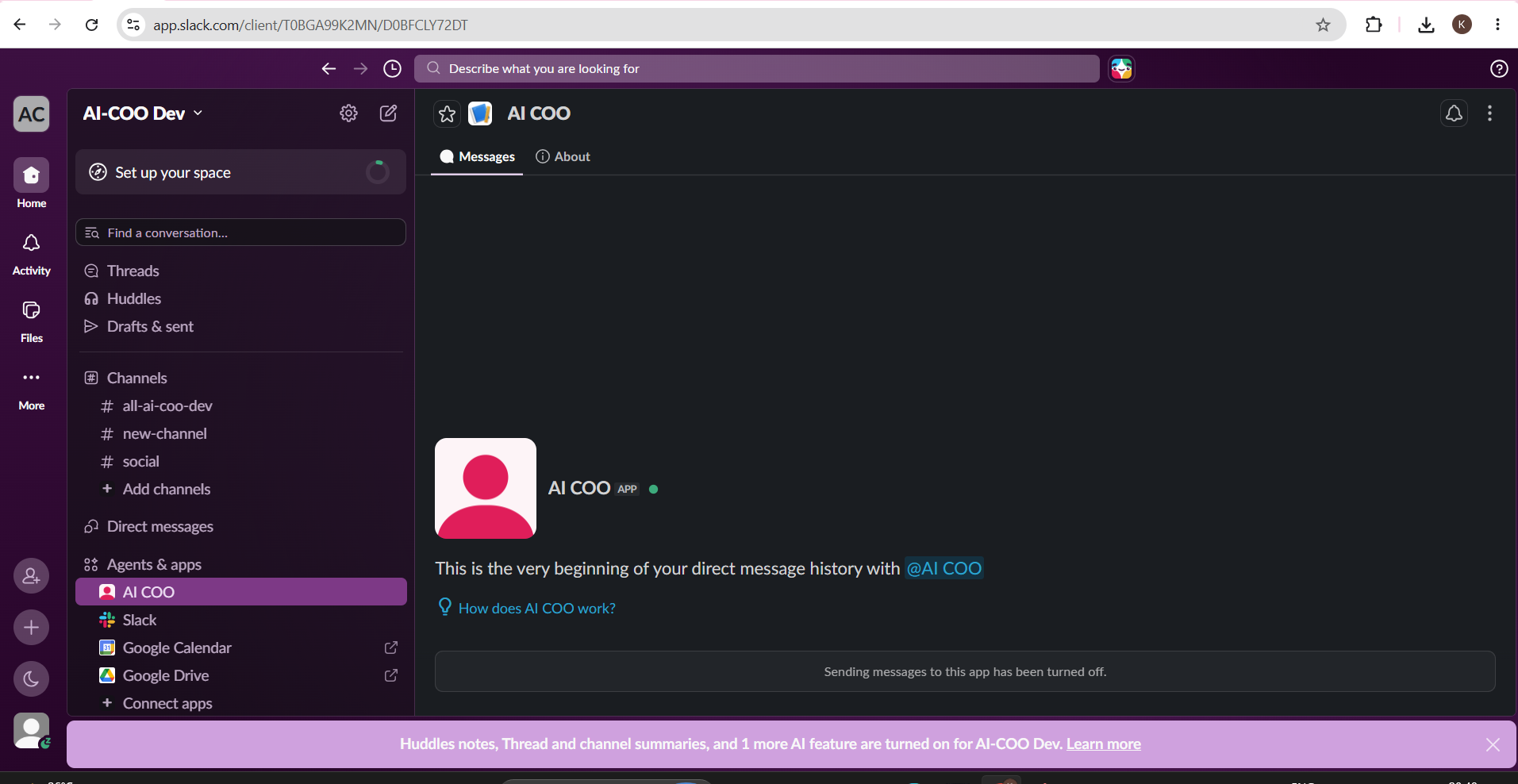Go to Home in Slack sidebar

[32, 183]
